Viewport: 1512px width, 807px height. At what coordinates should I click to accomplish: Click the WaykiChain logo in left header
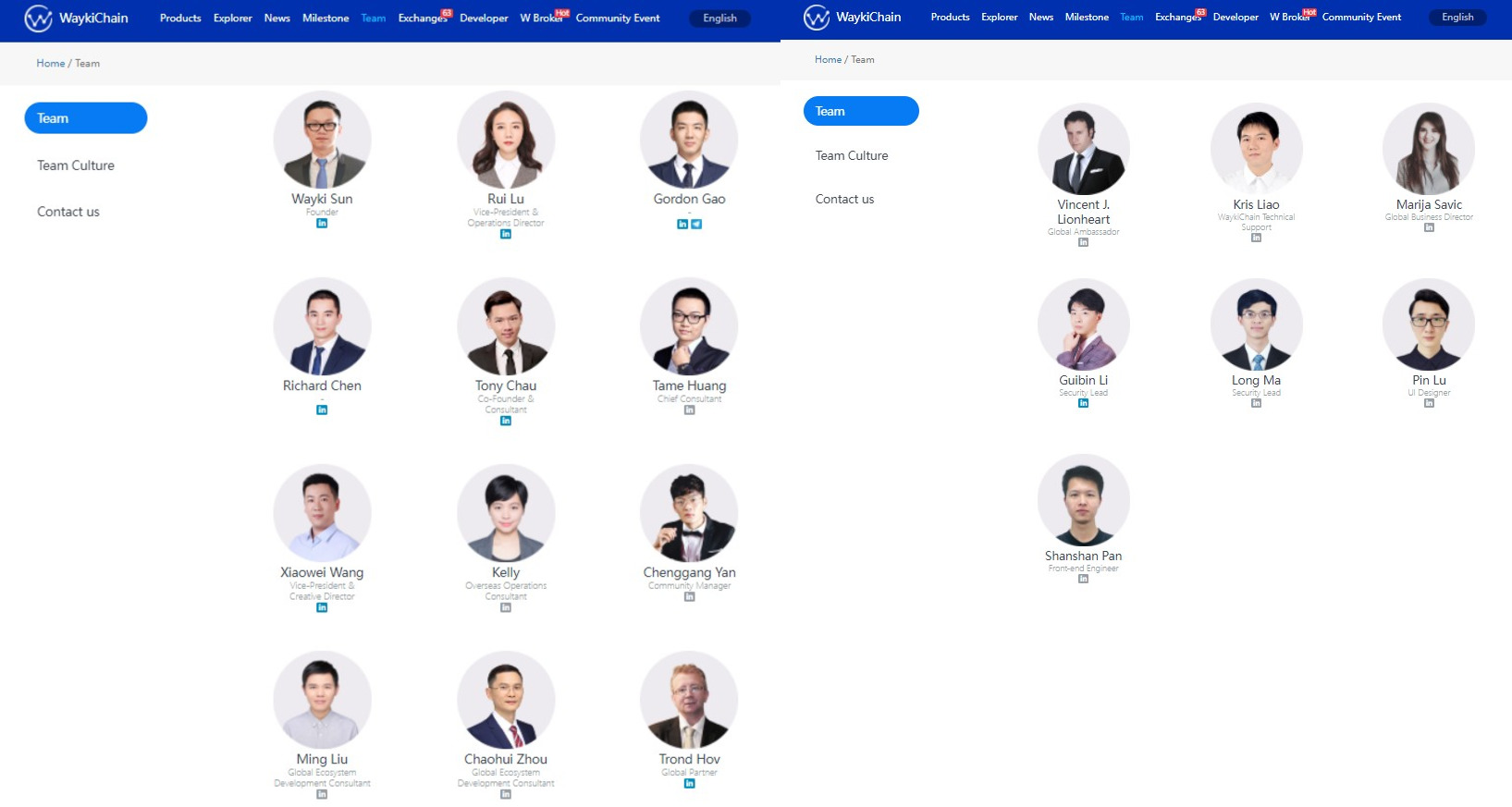(x=77, y=18)
